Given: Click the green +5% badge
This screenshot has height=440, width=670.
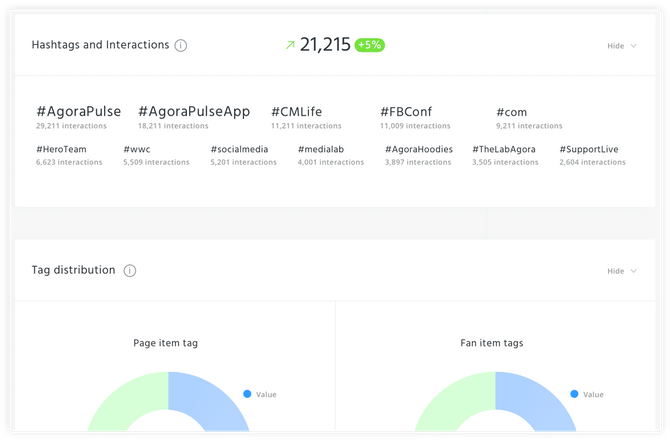Looking at the screenshot, I should 370,45.
